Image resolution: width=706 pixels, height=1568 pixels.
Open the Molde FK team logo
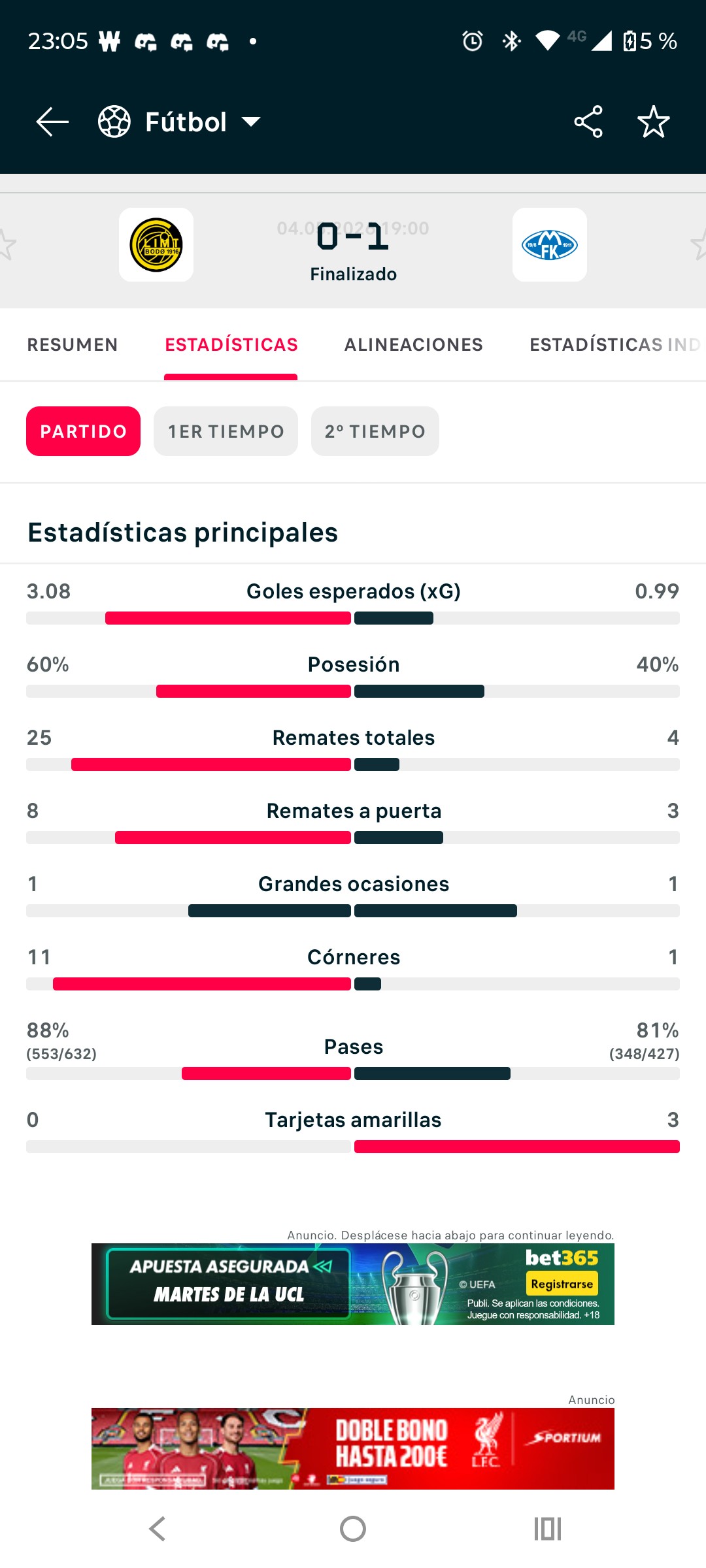coord(550,245)
